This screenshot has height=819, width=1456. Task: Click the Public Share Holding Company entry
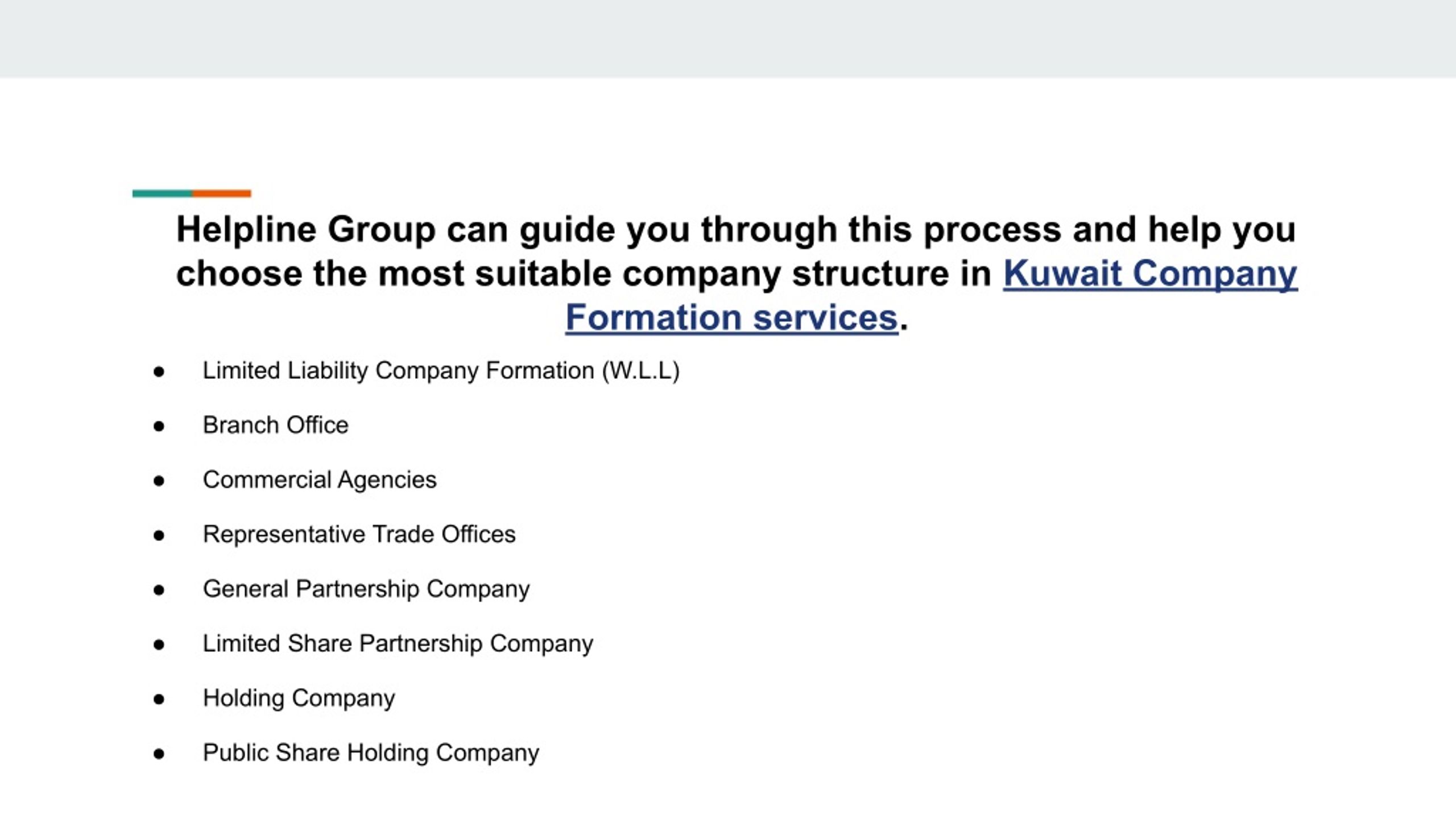tap(371, 753)
